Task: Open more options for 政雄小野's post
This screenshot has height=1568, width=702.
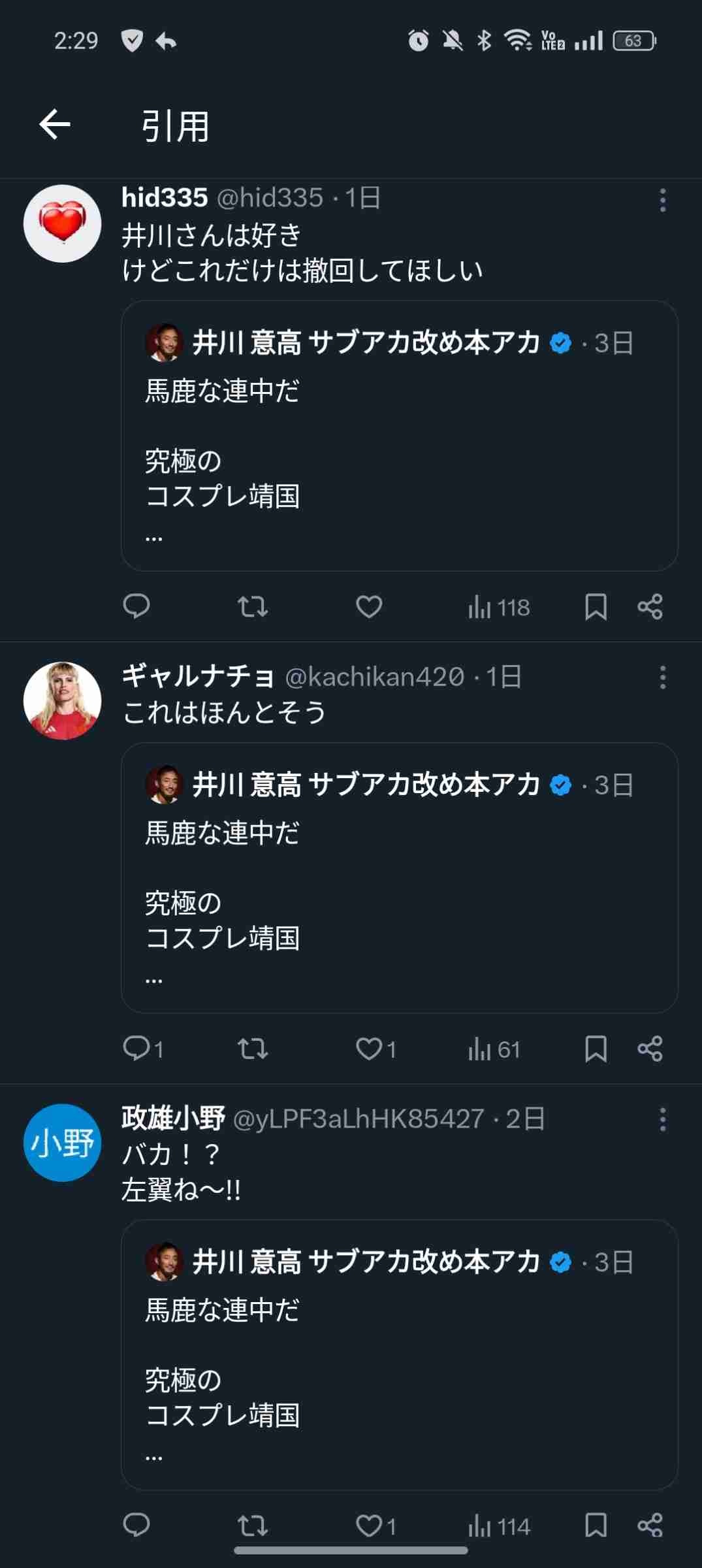Action: [663, 1119]
